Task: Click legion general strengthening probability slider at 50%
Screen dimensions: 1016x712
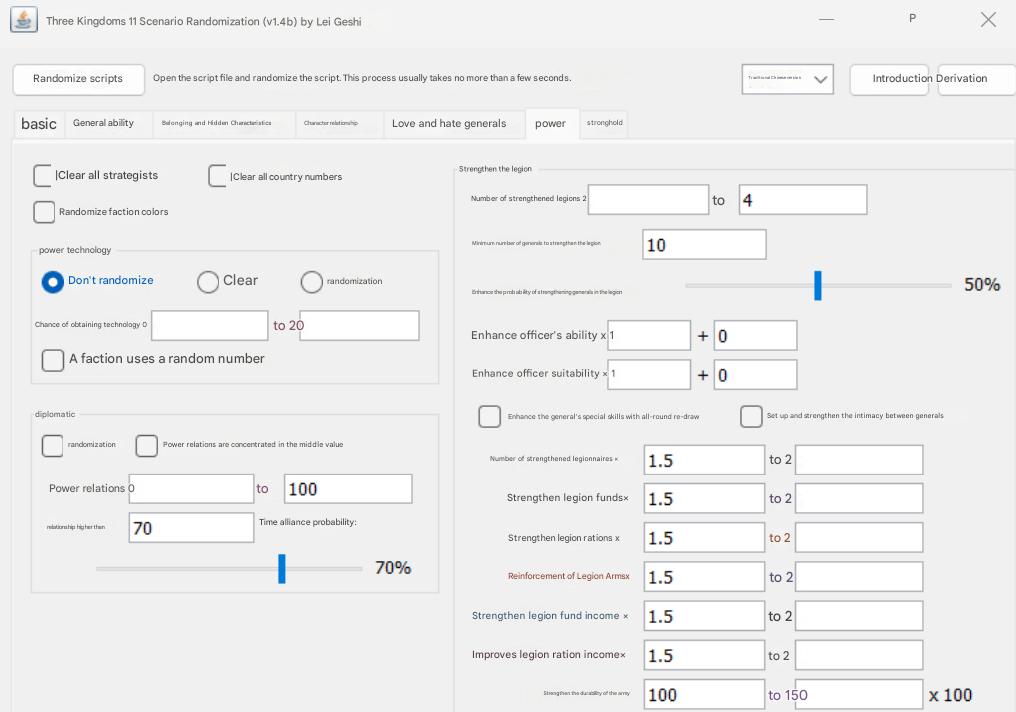Action: pos(818,285)
